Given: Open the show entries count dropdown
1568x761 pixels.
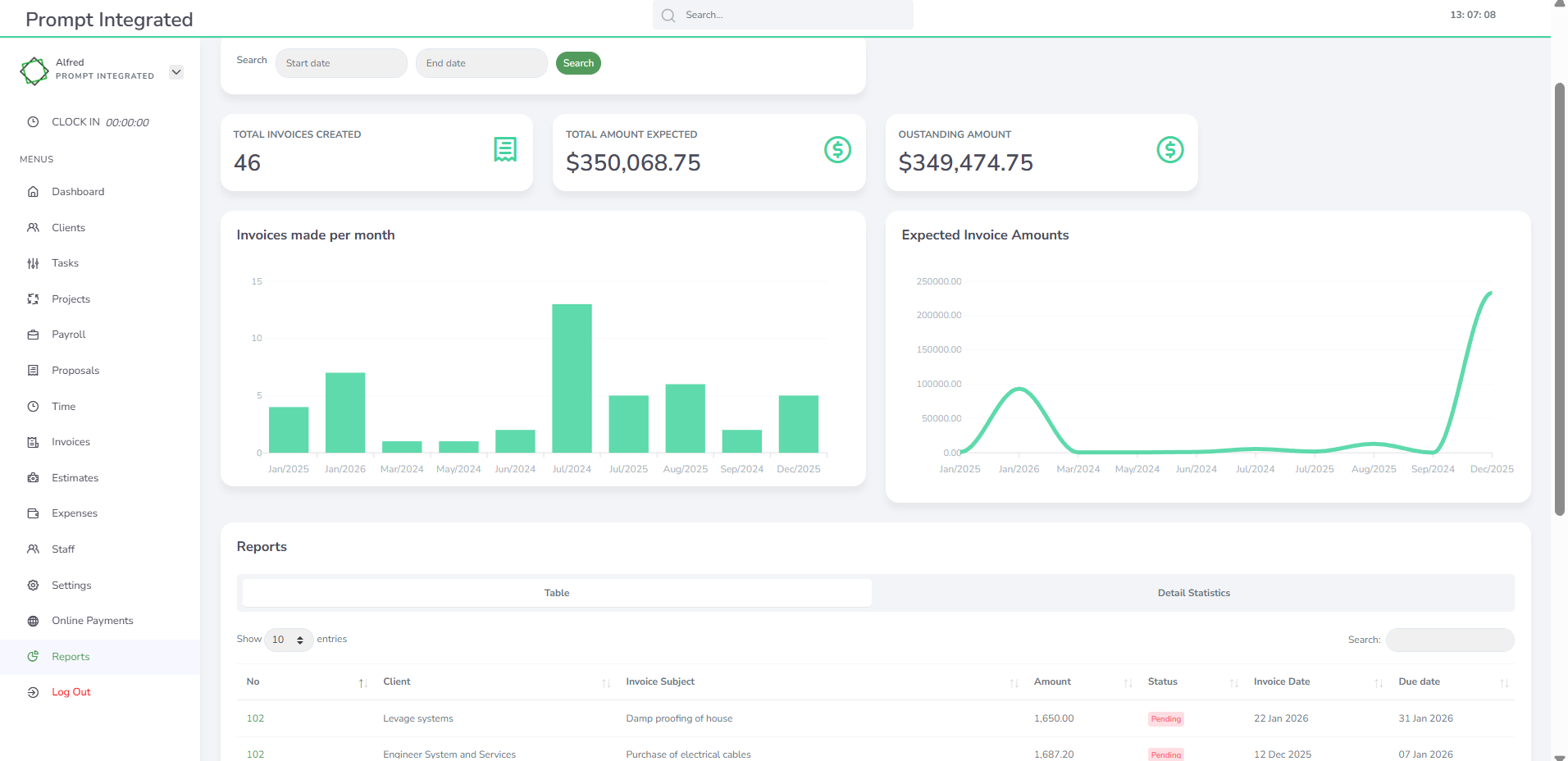Looking at the screenshot, I should (x=289, y=640).
